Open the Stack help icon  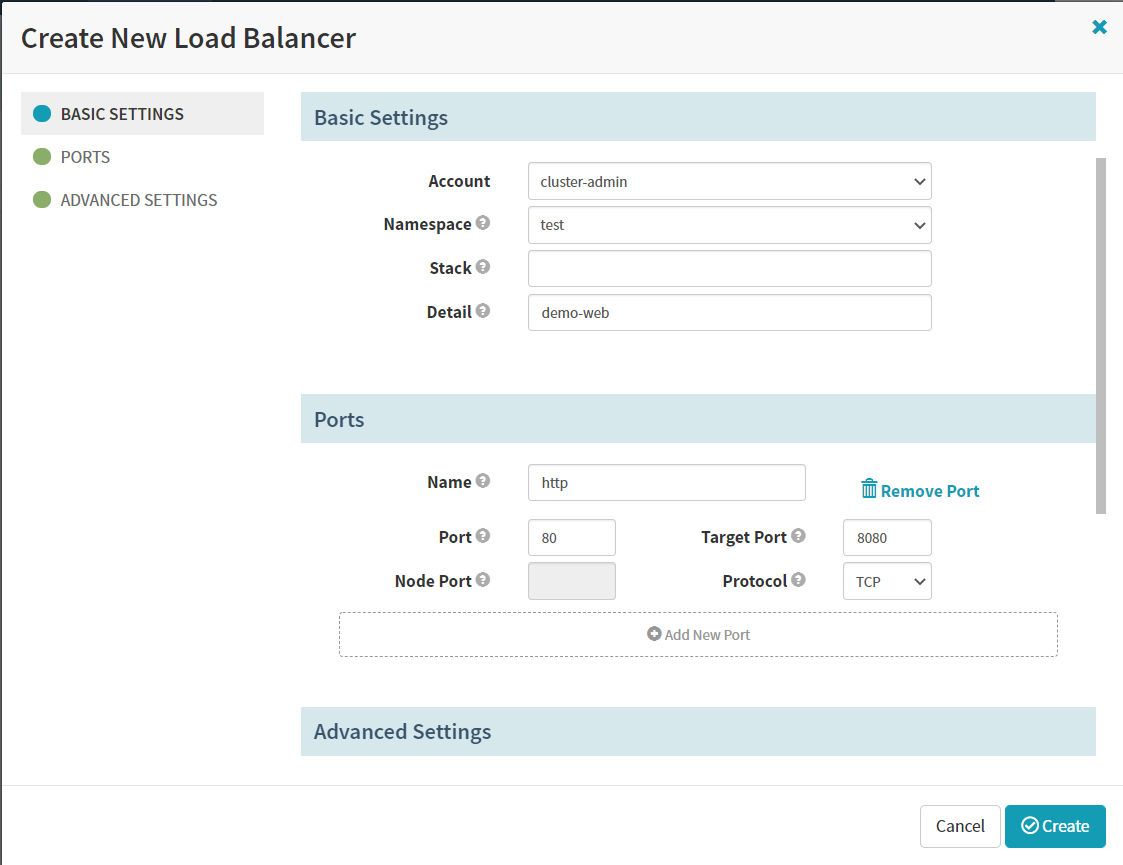coord(483,266)
